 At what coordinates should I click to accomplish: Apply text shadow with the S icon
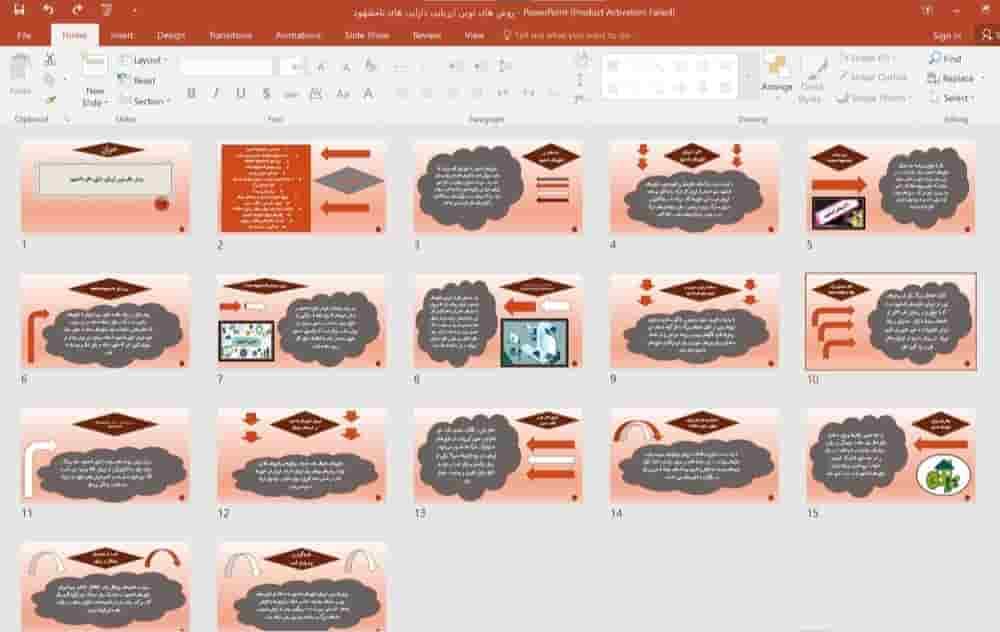pos(266,94)
